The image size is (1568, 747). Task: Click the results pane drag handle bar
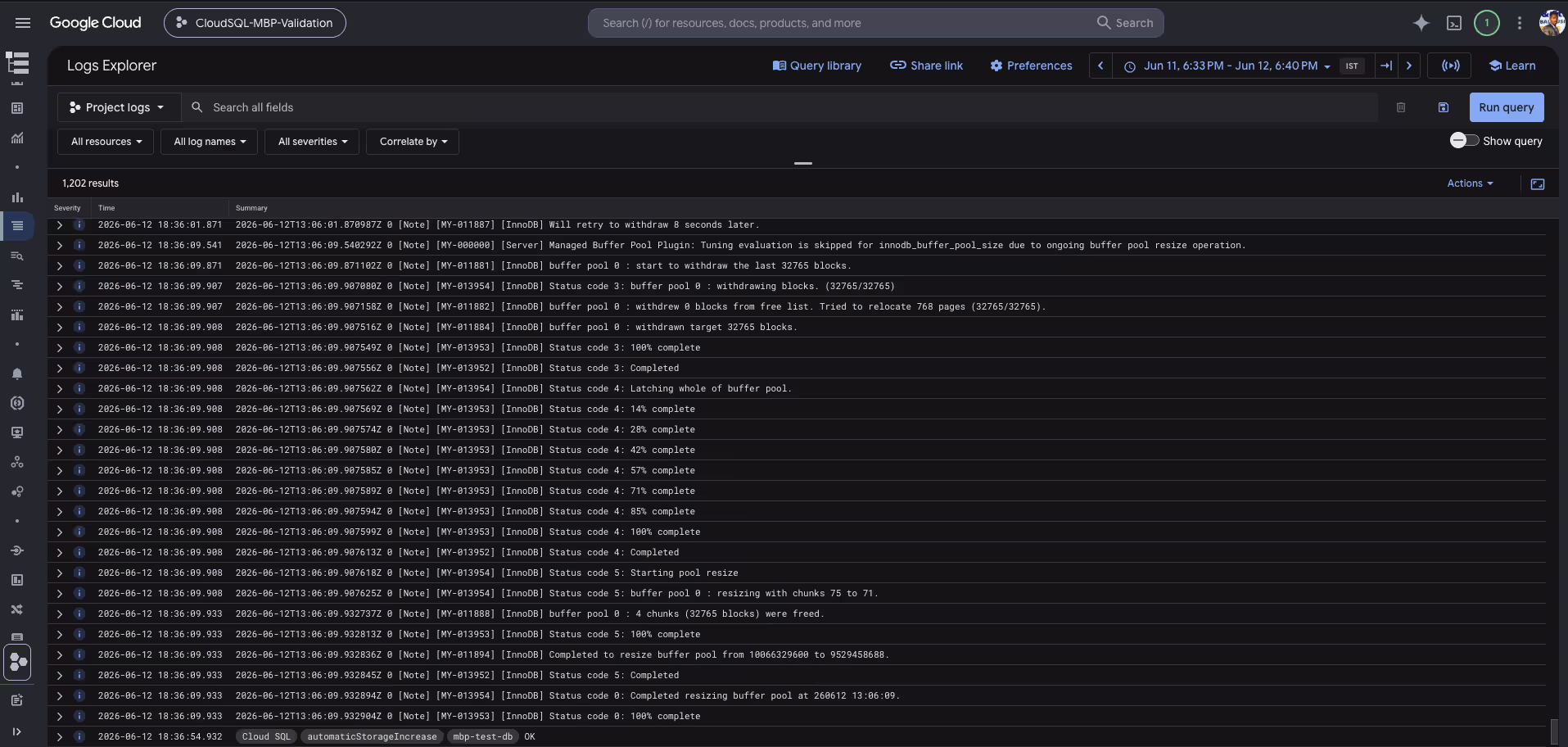(x=803, y=163)
